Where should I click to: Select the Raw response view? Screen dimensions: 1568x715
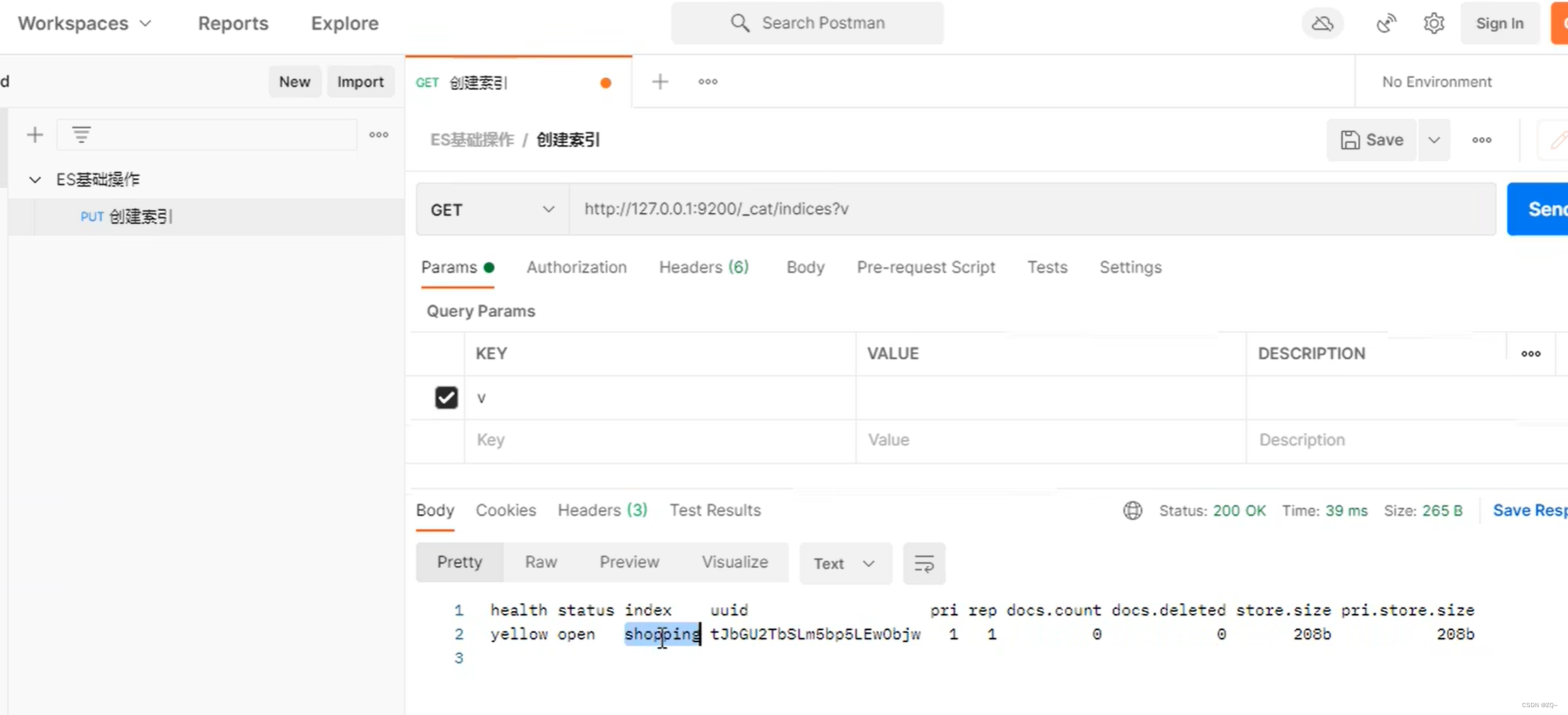[x=541, y=562]
